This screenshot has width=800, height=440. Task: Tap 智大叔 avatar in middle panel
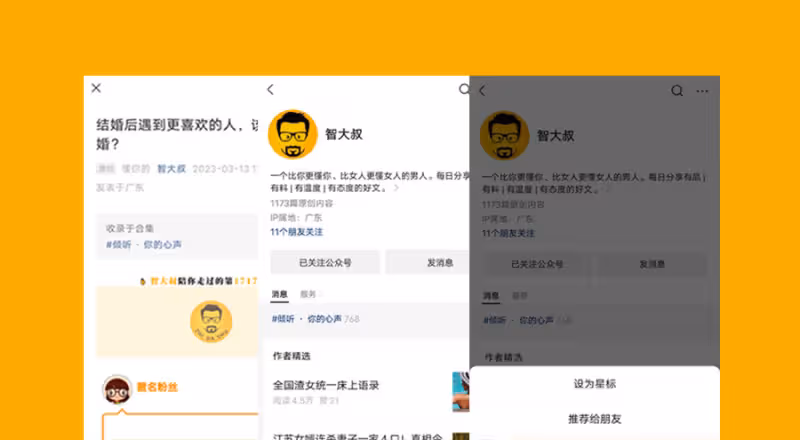(x=292, y=134)
